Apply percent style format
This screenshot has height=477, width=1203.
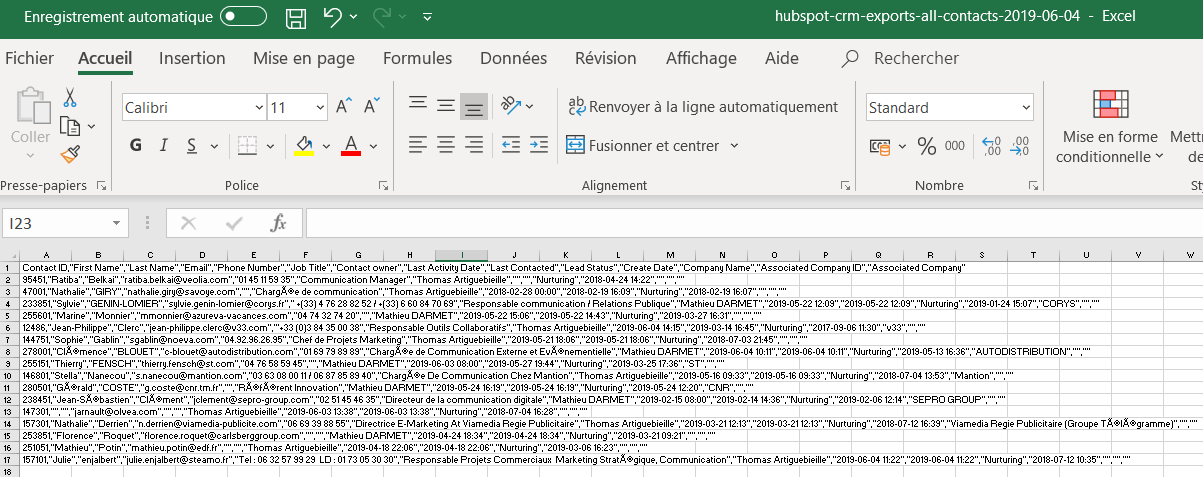(927, 147)
